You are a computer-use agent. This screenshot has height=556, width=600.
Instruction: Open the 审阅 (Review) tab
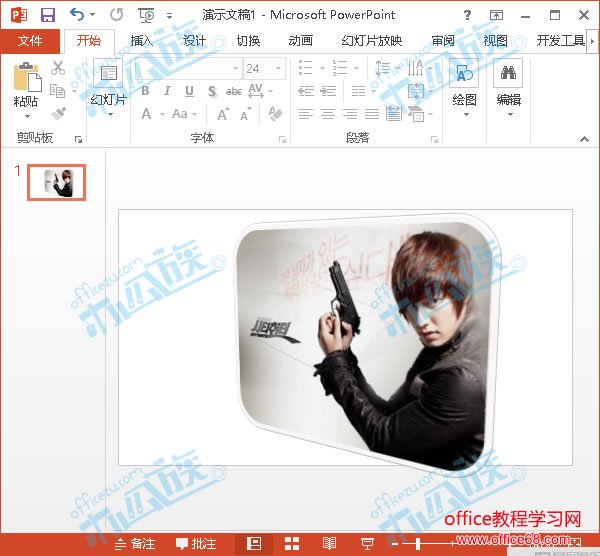443,40
